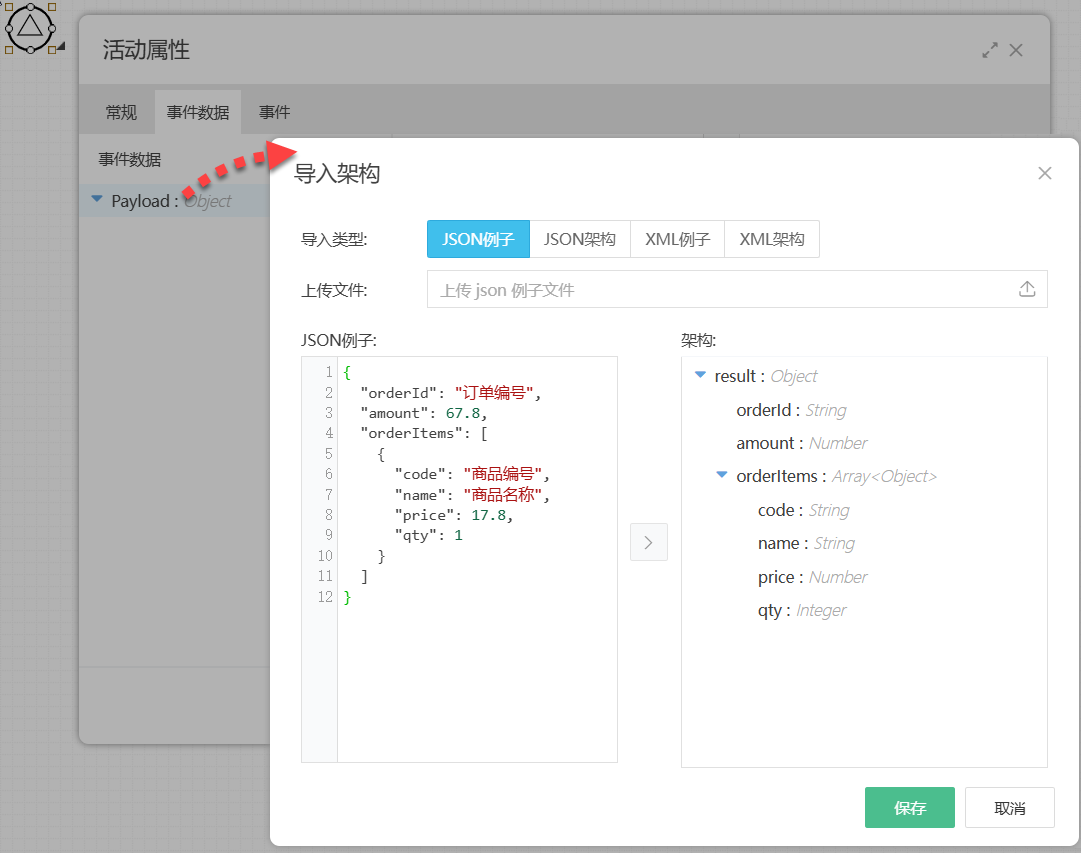The width and height of the screenshot is (1081, 853).
Task: Click the arrow button to generate the schema
Action: pos(648,541)
